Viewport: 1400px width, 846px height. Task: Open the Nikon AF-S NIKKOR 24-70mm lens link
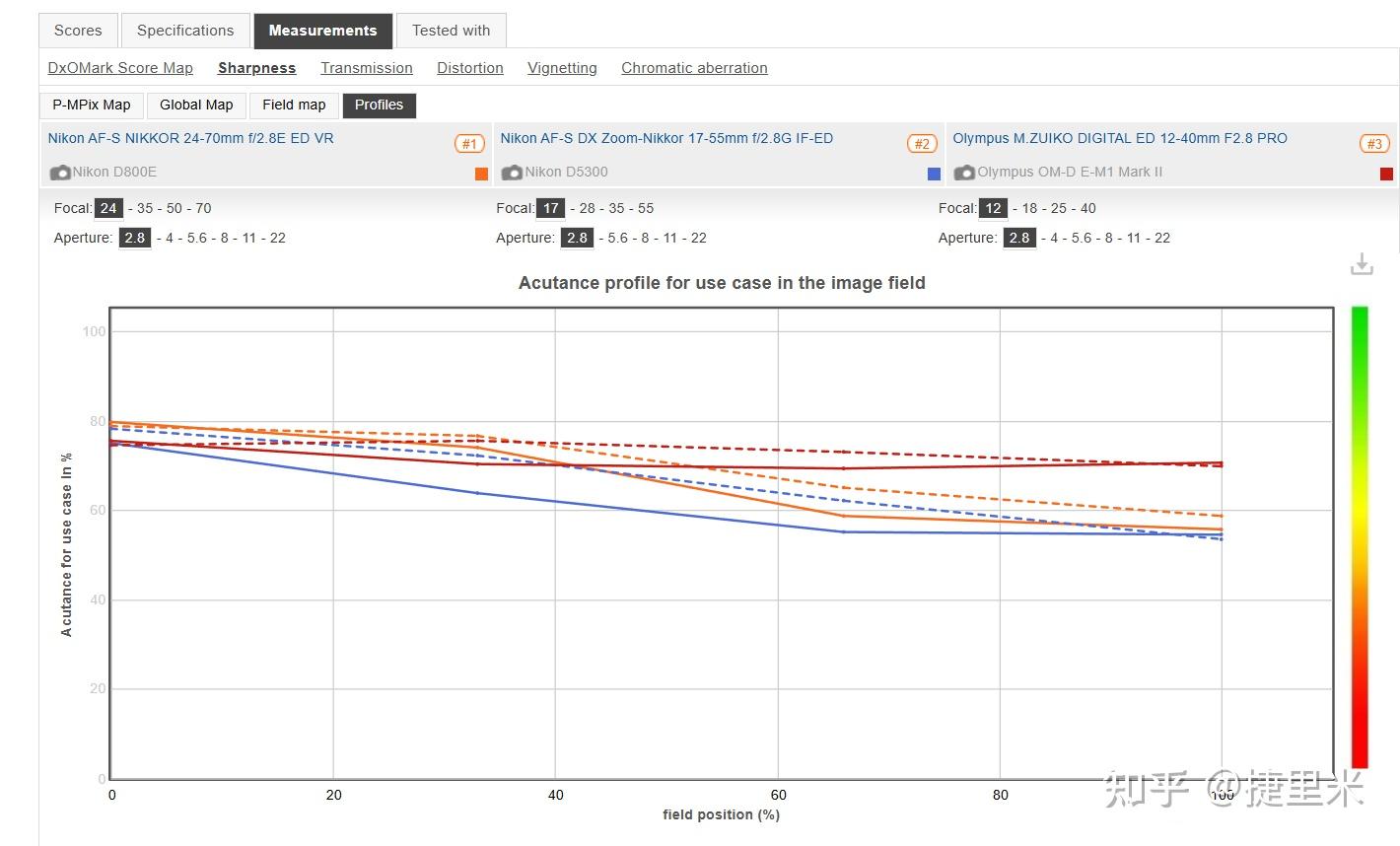191,138
